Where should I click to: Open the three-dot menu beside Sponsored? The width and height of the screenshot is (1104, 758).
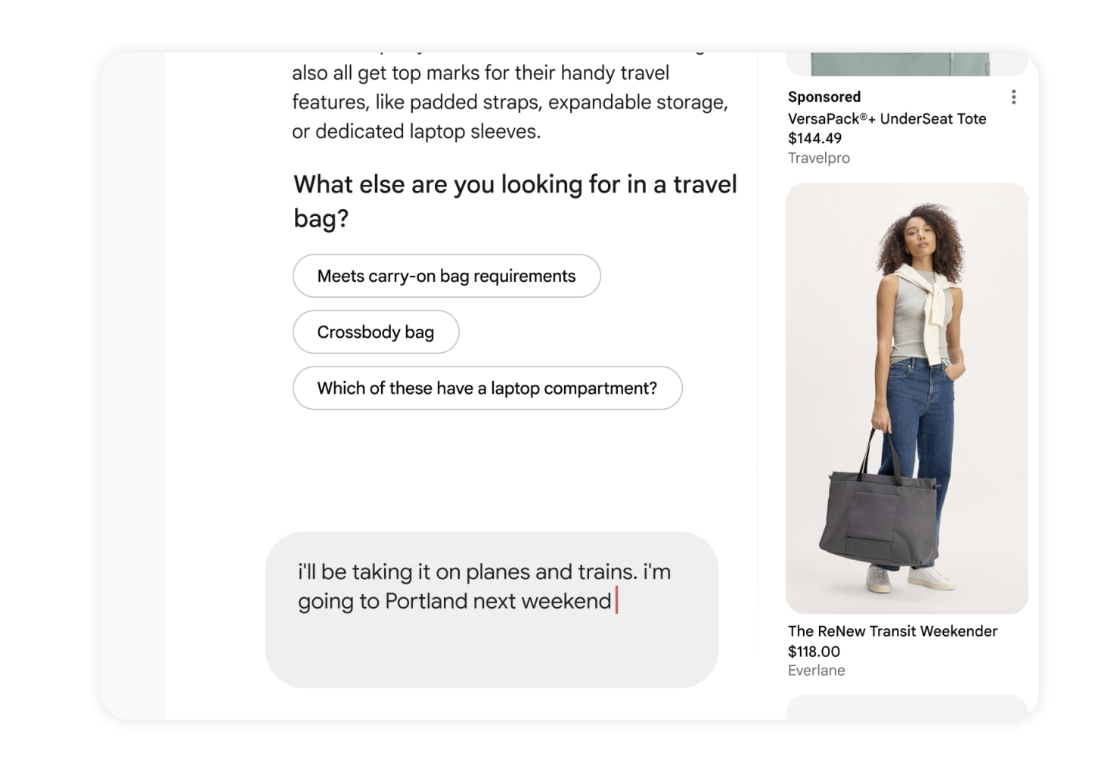[x=1014, y=97]
